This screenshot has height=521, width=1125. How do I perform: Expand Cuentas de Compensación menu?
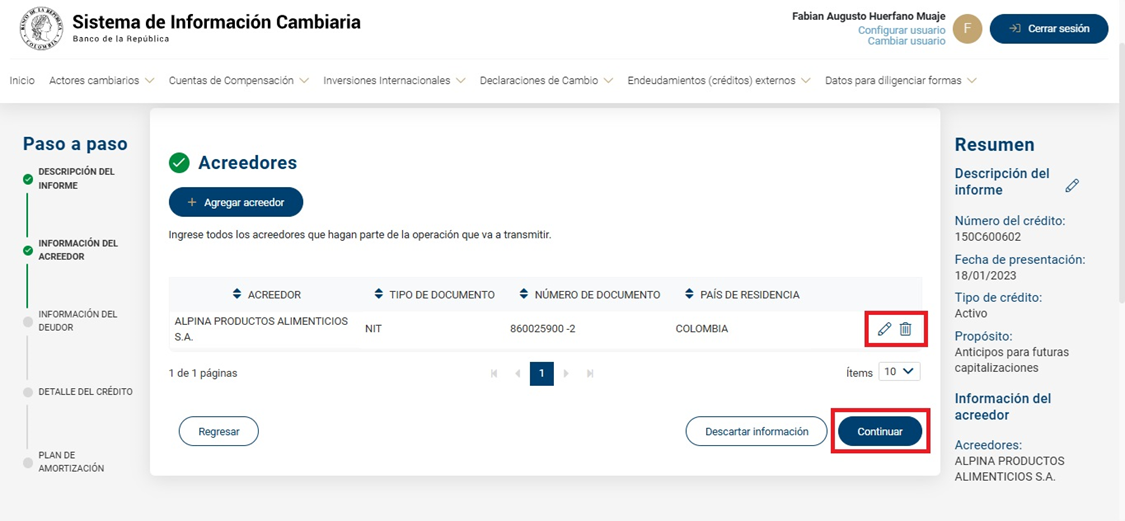tap(239, 80)
